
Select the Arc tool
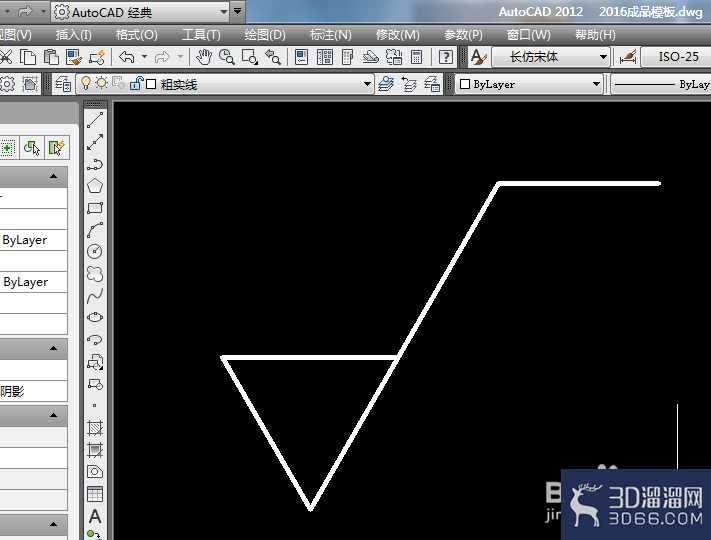(x=95, y=230)
